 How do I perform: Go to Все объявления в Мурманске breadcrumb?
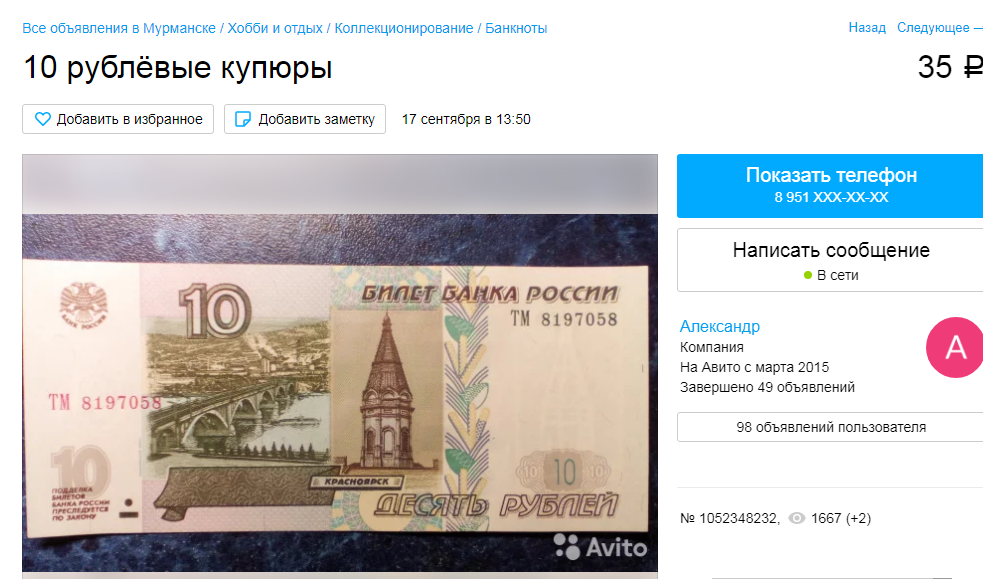119,28
